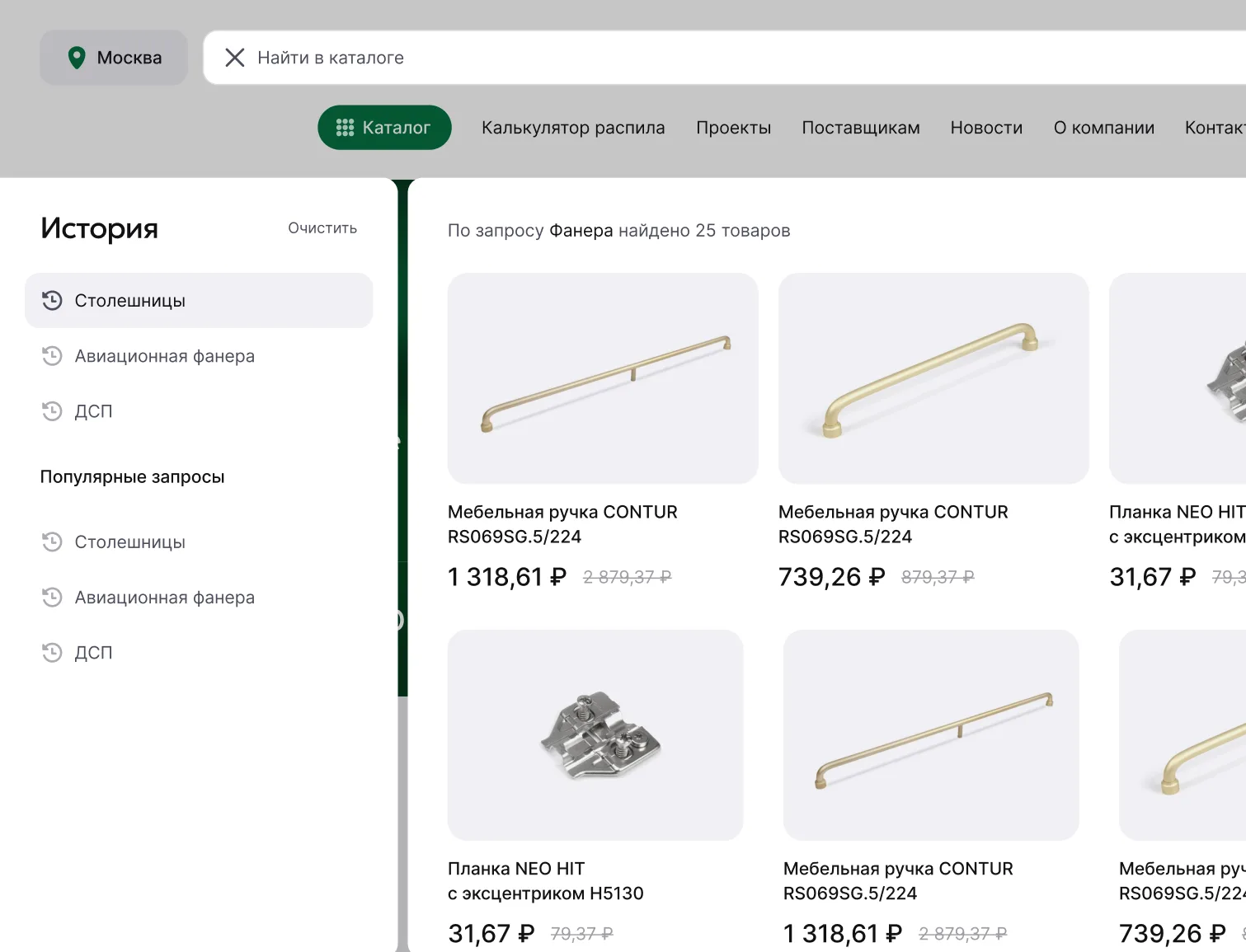Open the Москва city selector
1246x952 pixels.
click(x=114, y=58)
